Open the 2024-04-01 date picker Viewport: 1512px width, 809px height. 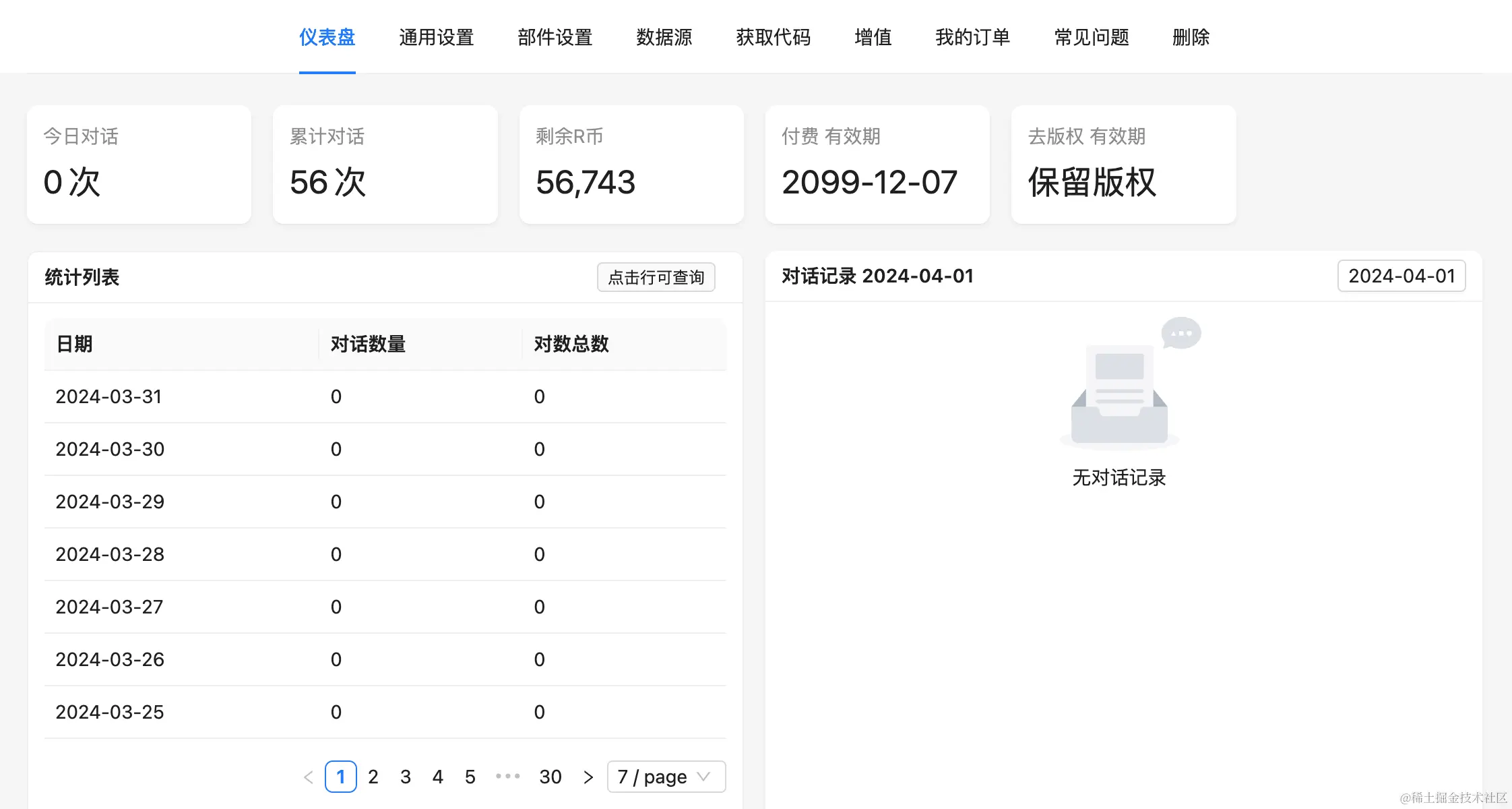[x=1401, y=276]
